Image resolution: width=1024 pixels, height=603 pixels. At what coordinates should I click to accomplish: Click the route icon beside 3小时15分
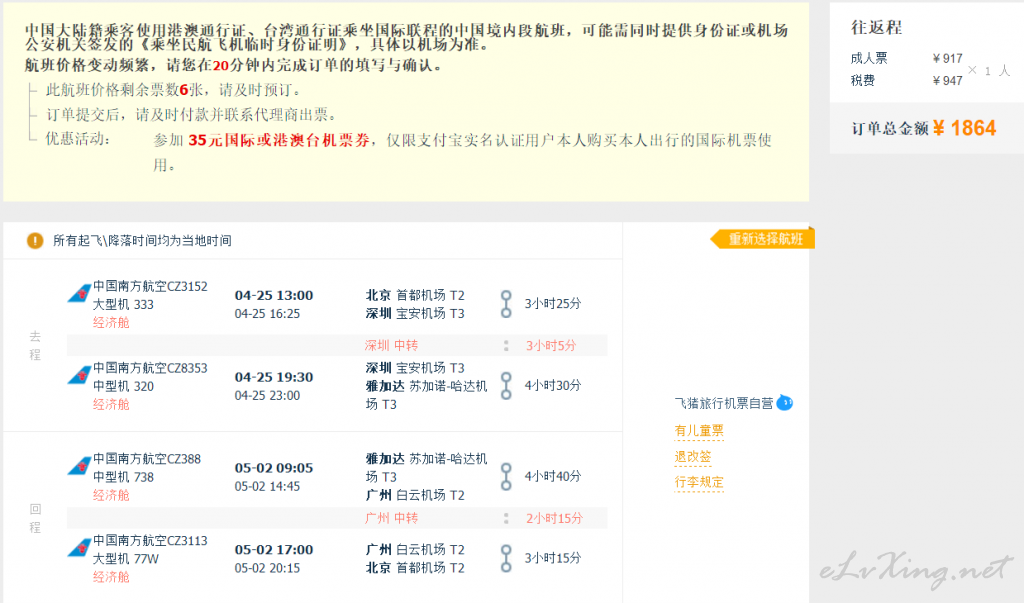(x=506, y=558)
